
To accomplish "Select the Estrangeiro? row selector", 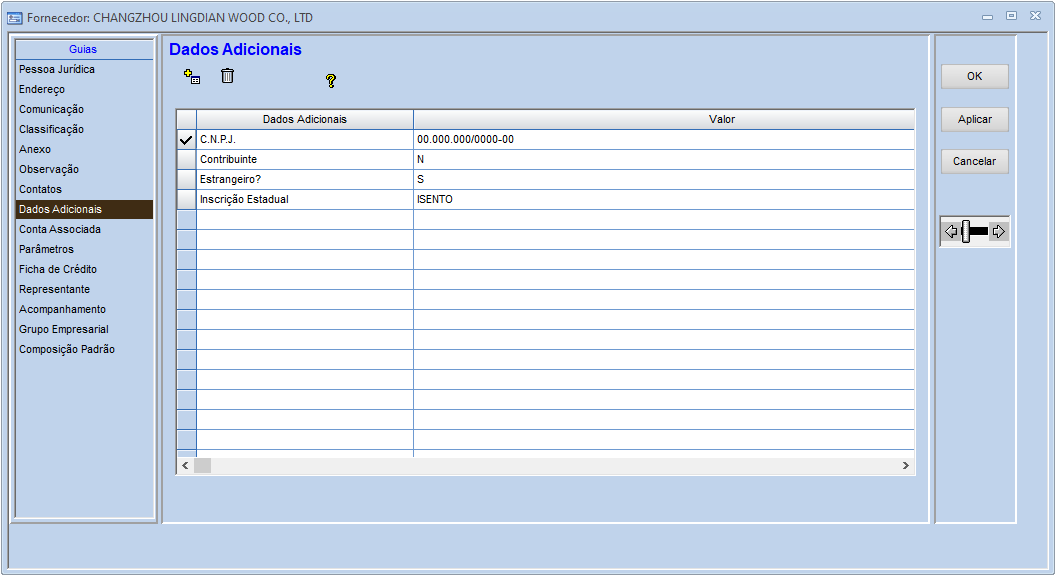I will (x=186, y=180).
